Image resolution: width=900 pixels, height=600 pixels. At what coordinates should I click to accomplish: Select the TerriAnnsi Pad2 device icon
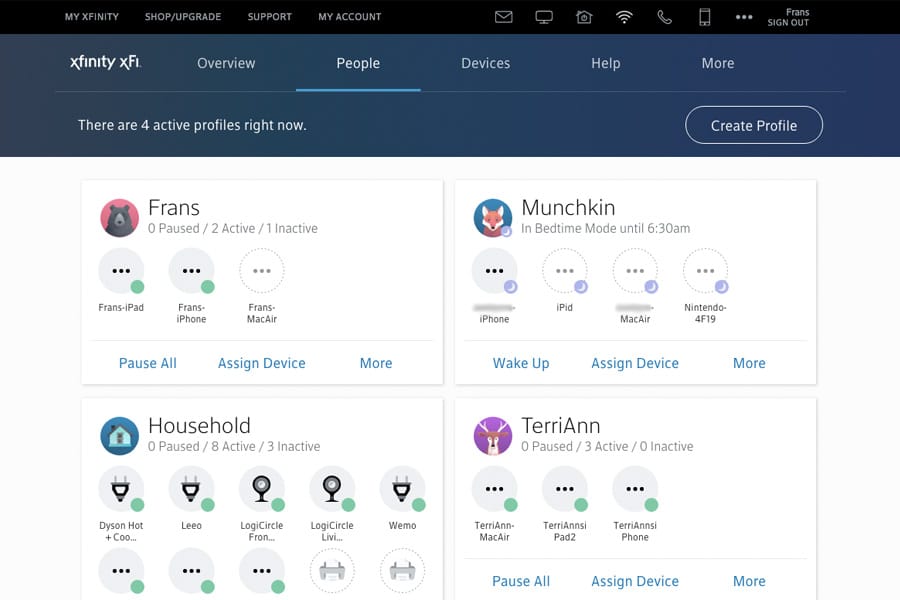click(565, 489)
